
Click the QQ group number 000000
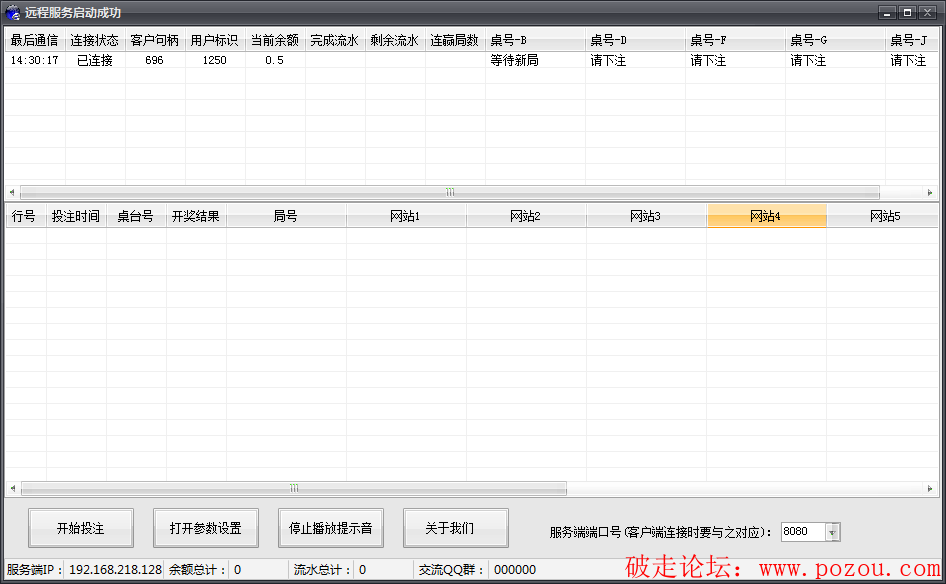515,570
